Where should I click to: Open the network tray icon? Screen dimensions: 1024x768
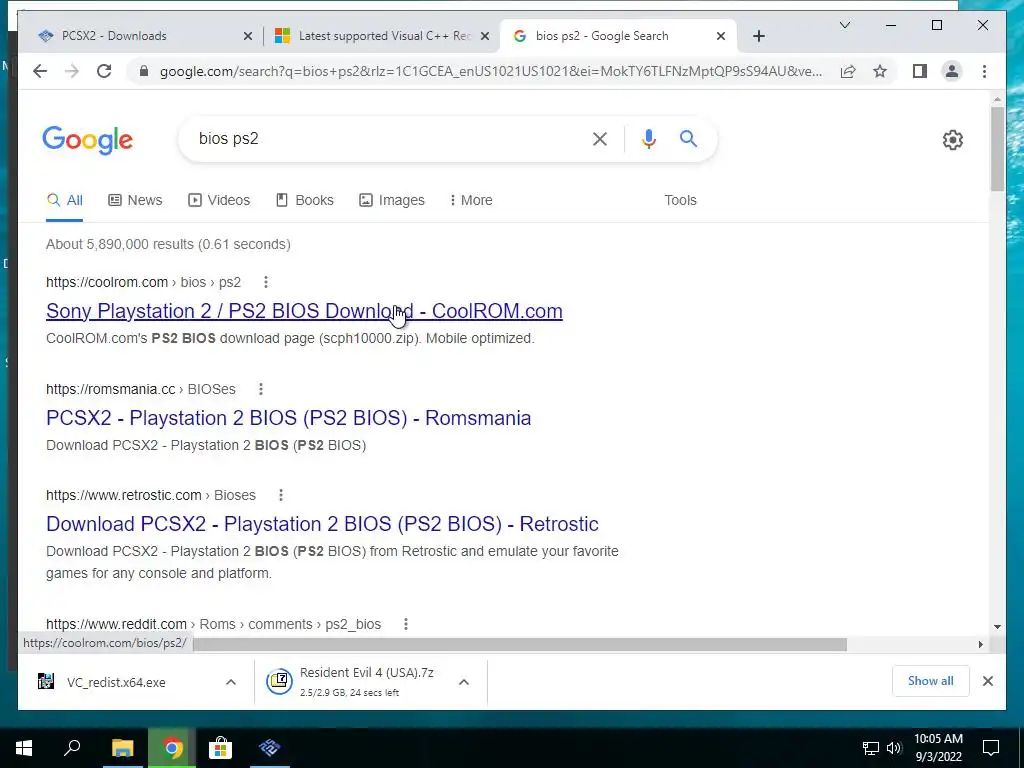871,748
